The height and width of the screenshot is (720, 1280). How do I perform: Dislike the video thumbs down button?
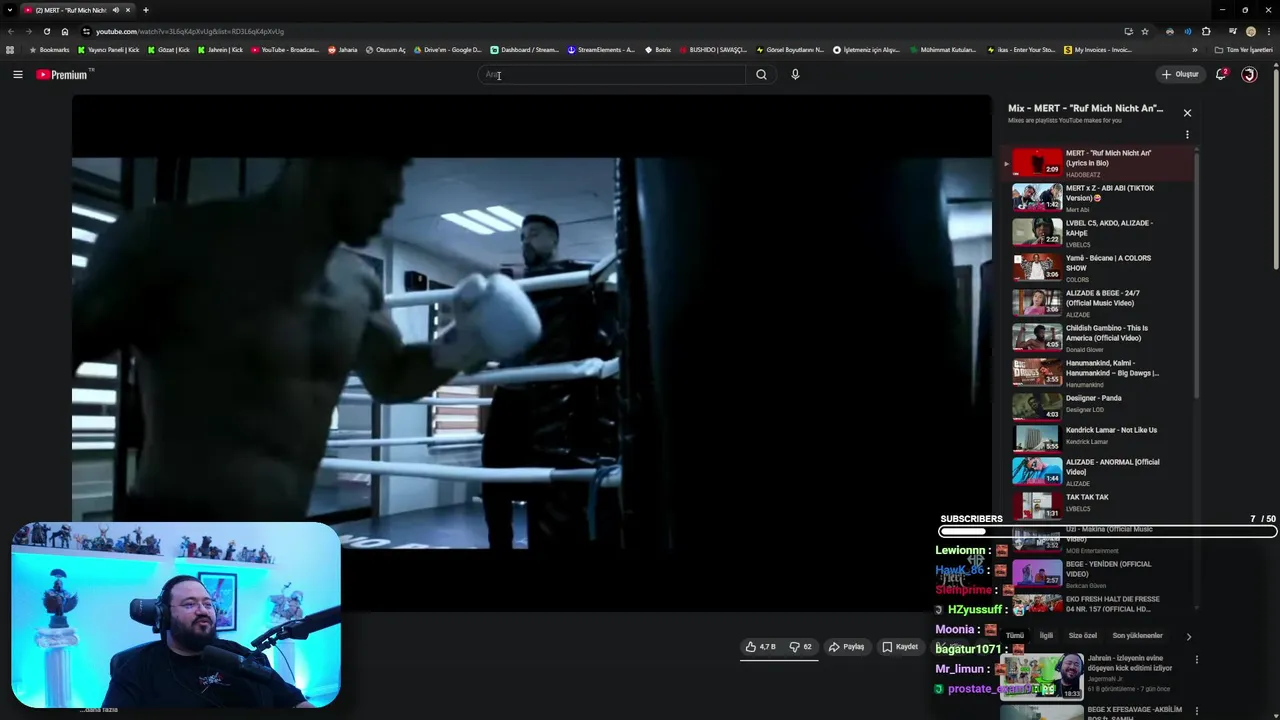pyautogui.click(x=800, y=647)
